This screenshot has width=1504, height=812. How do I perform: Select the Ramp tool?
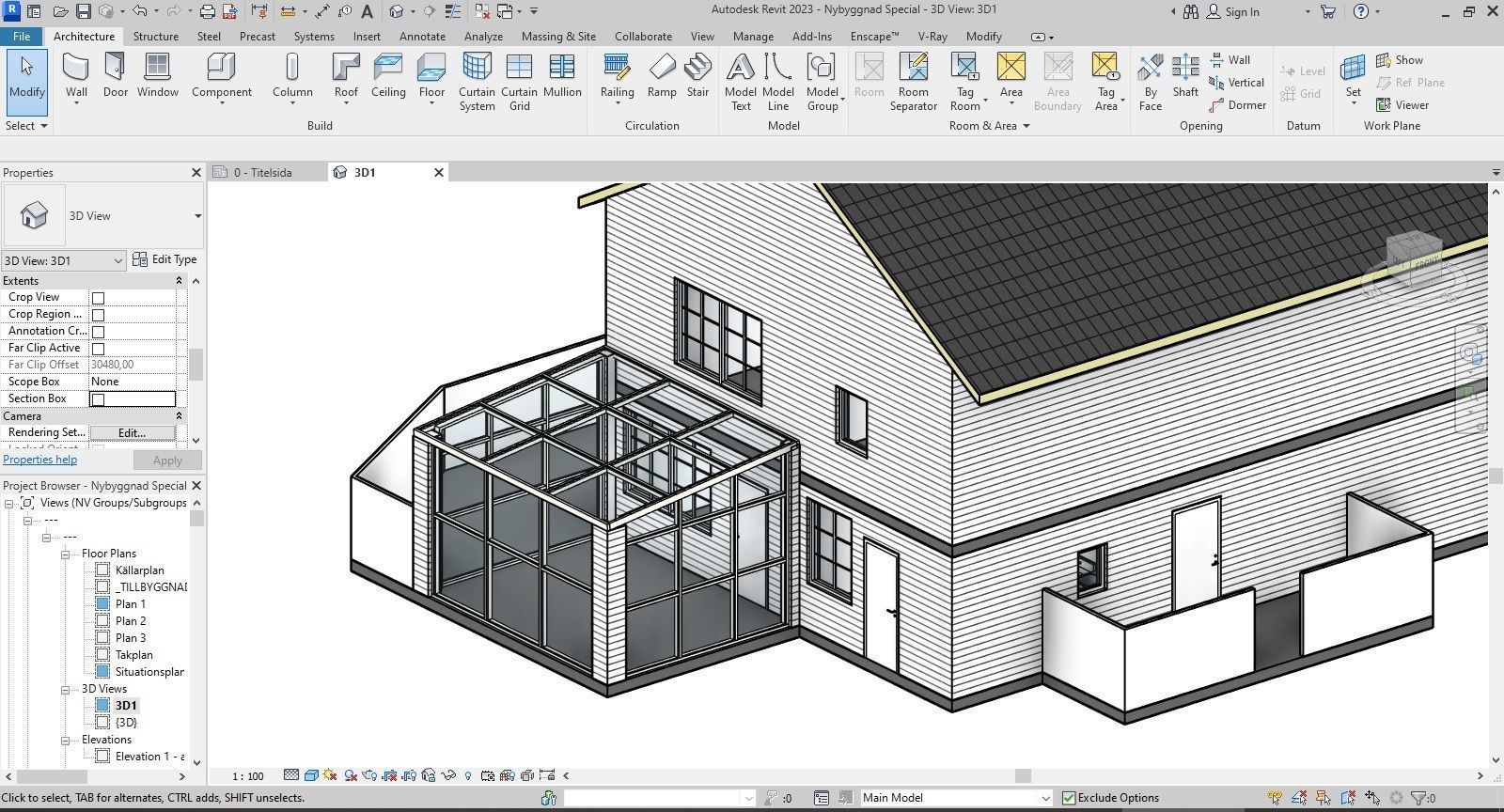(662, 75)
